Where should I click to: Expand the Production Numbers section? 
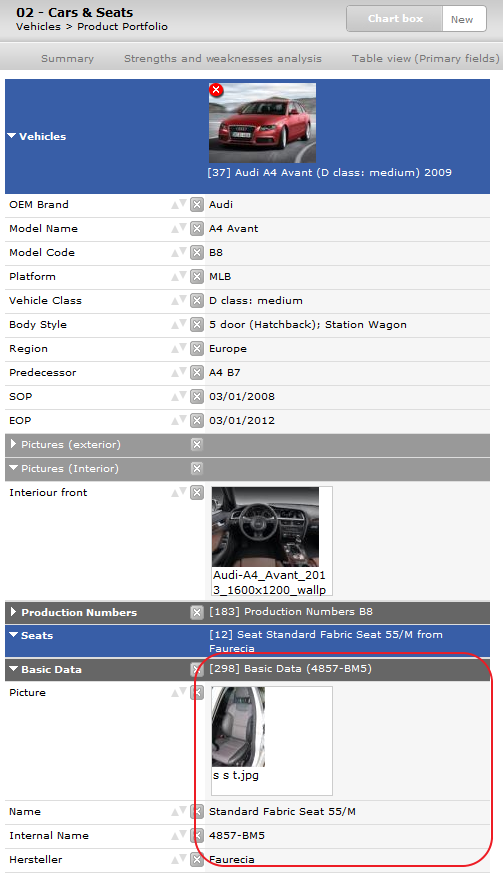pos(14,612)
